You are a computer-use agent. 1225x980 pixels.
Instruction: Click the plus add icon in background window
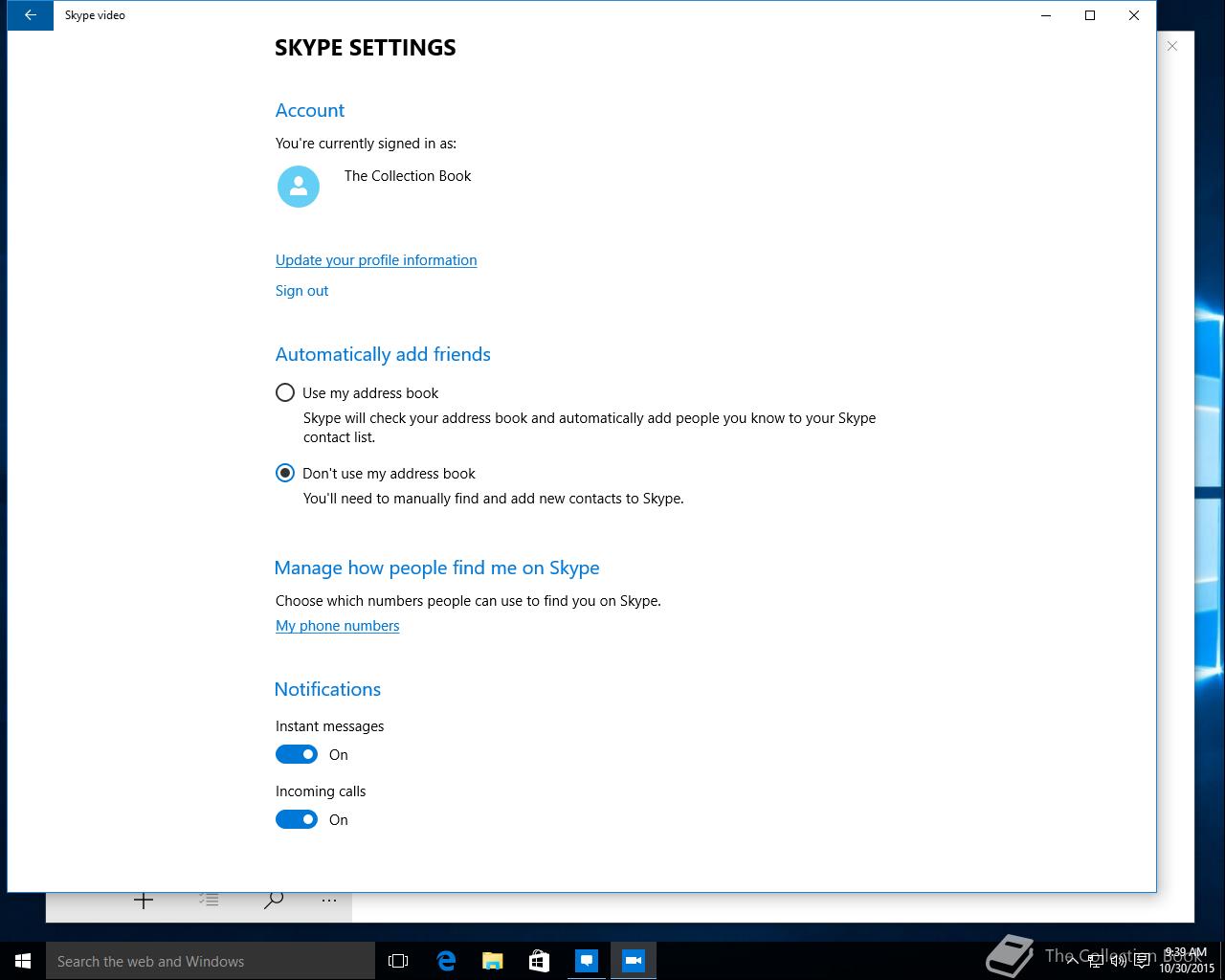click(x=144, y=901)
